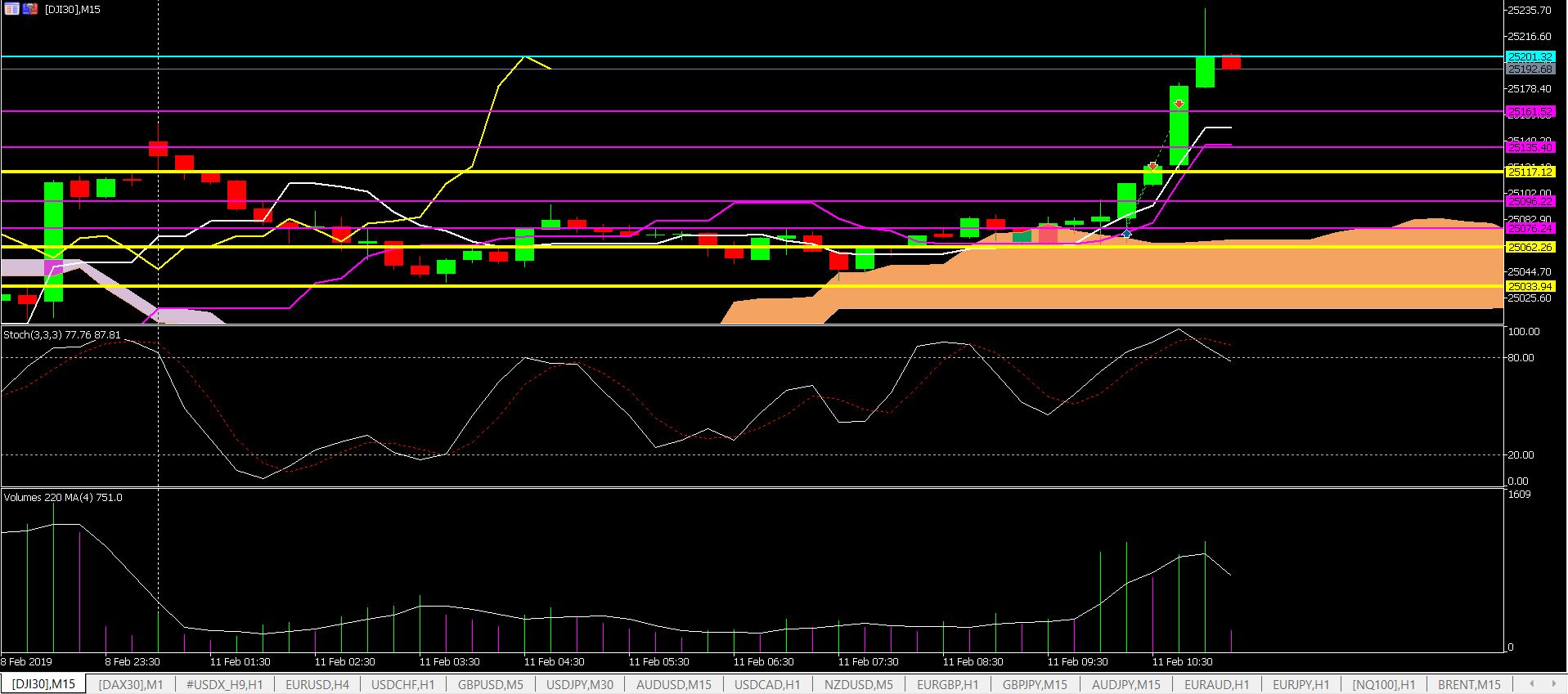Select the NZDUSD,M5 chart tab
This screenshot has width=1568, height=694.
pyautogui.click(x=857, y=684)
